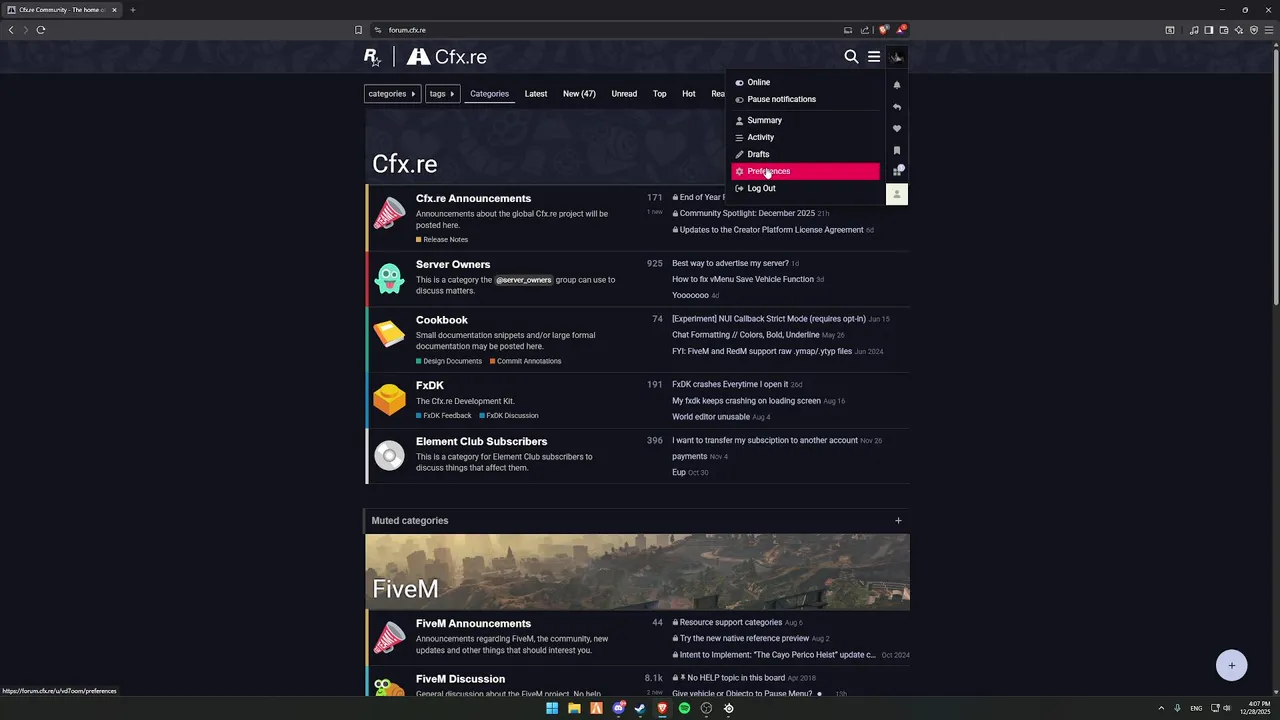Open a new browser tab with plus
Viewport: 1280px width, 720px height.
pos(132,10)
